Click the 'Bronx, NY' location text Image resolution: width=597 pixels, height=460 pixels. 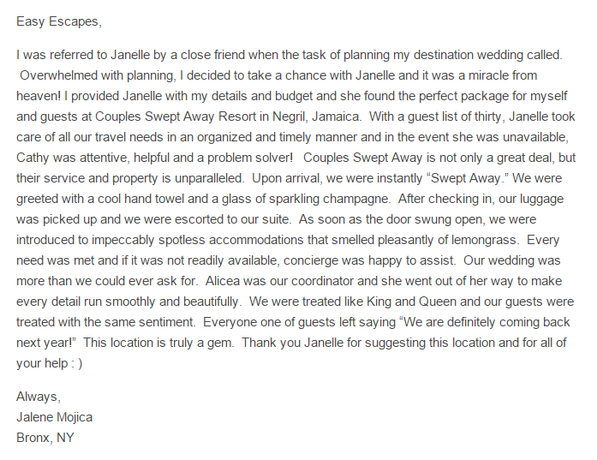tap(45, 438)
